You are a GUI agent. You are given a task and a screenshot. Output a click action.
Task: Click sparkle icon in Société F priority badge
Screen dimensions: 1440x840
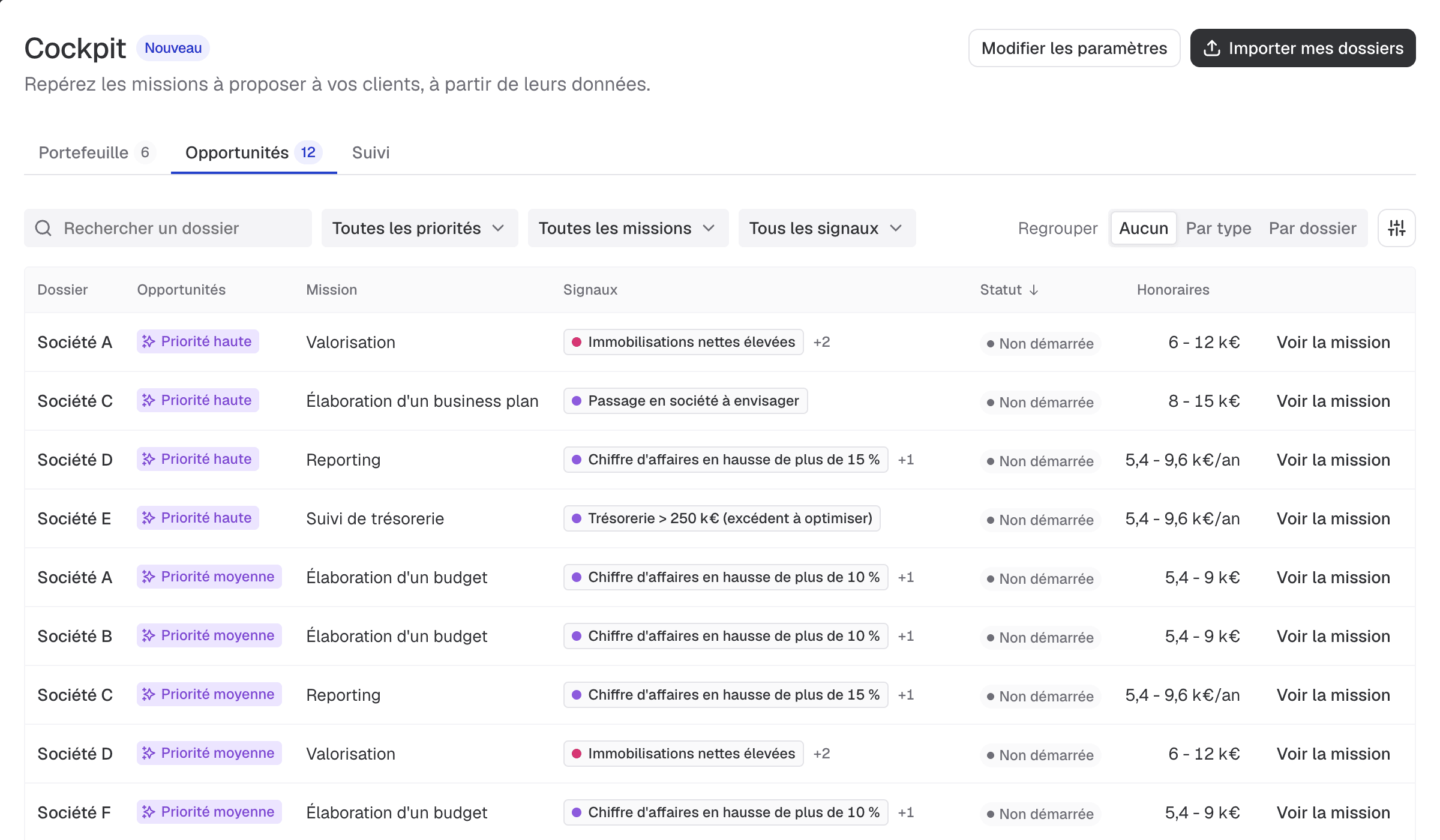148,812
